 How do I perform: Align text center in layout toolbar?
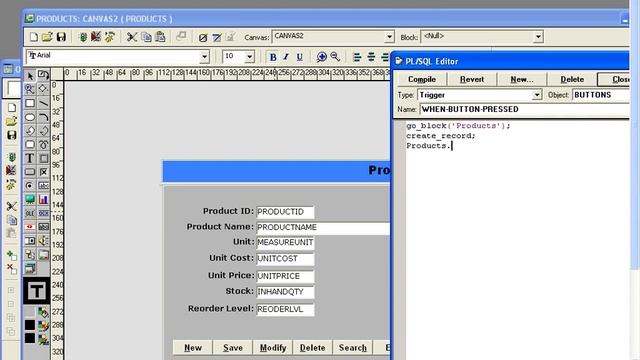pos(371,57)
